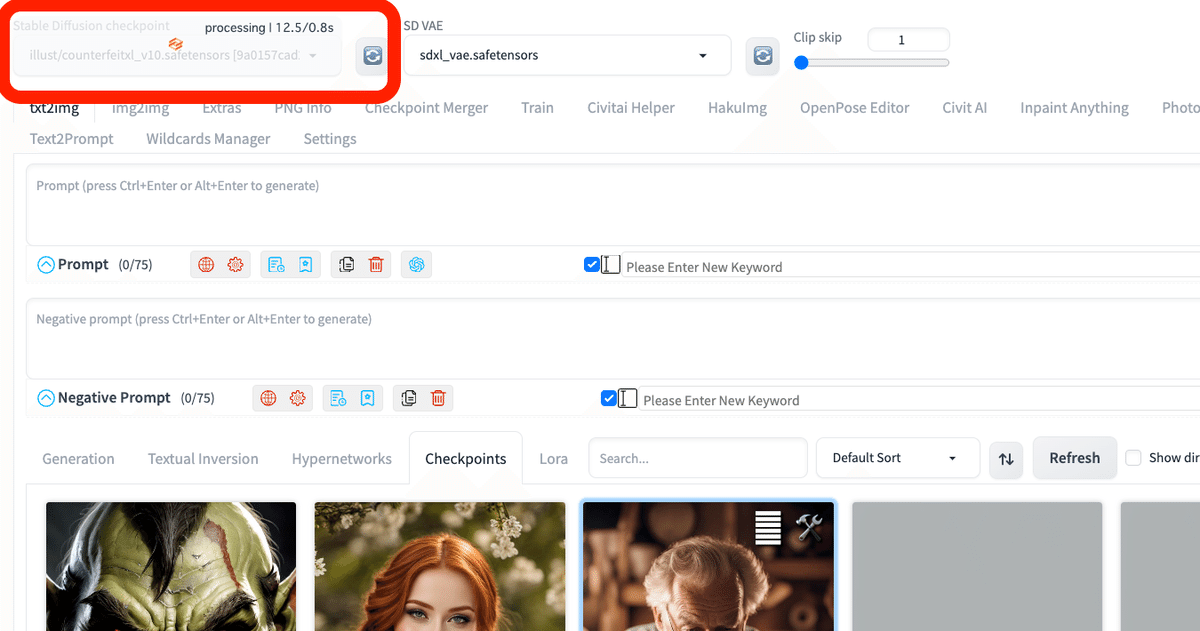Open the Extras tab
This screenshot has width=1200, height=631.
pos(222,108)
